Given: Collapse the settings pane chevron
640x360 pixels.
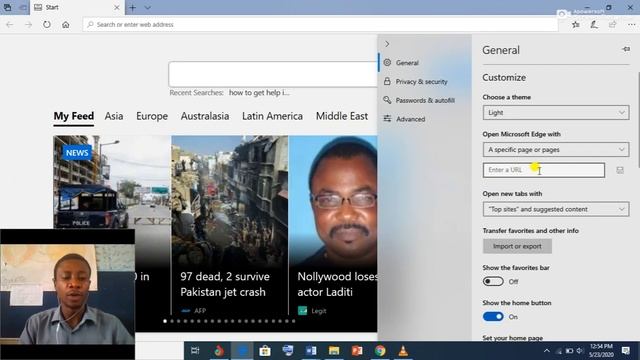Looking at the screenshot, I should [x=387, y=44].
